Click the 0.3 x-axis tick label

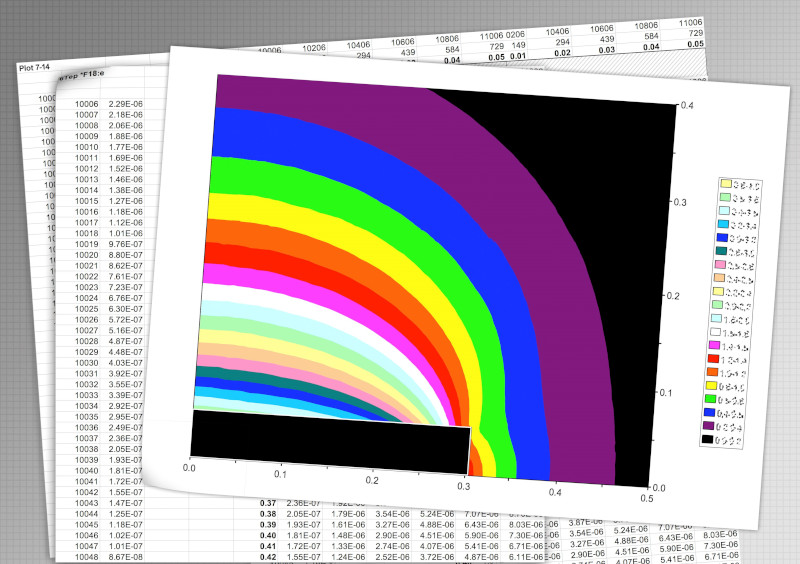(x=464, y=485)
